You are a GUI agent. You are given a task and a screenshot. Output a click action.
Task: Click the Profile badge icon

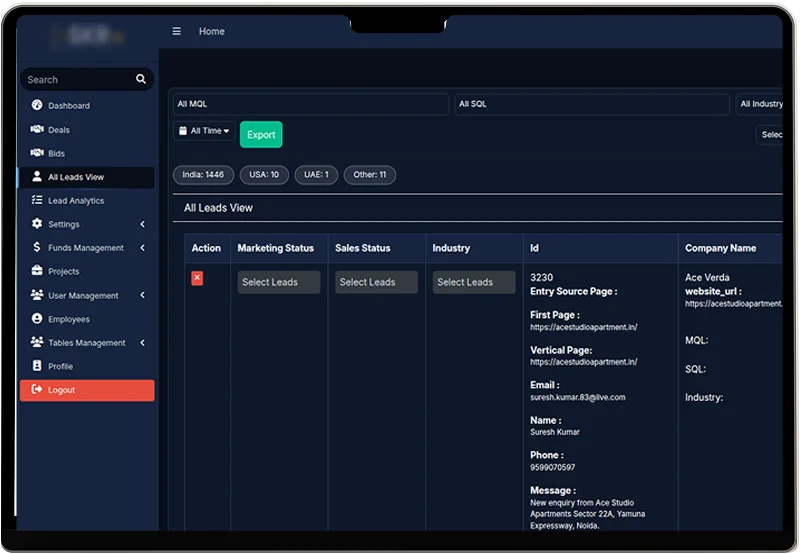tap(37, 365)
